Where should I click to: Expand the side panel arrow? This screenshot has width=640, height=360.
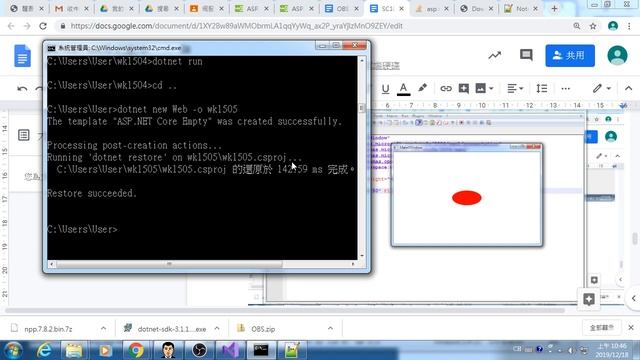pos(633,298)
